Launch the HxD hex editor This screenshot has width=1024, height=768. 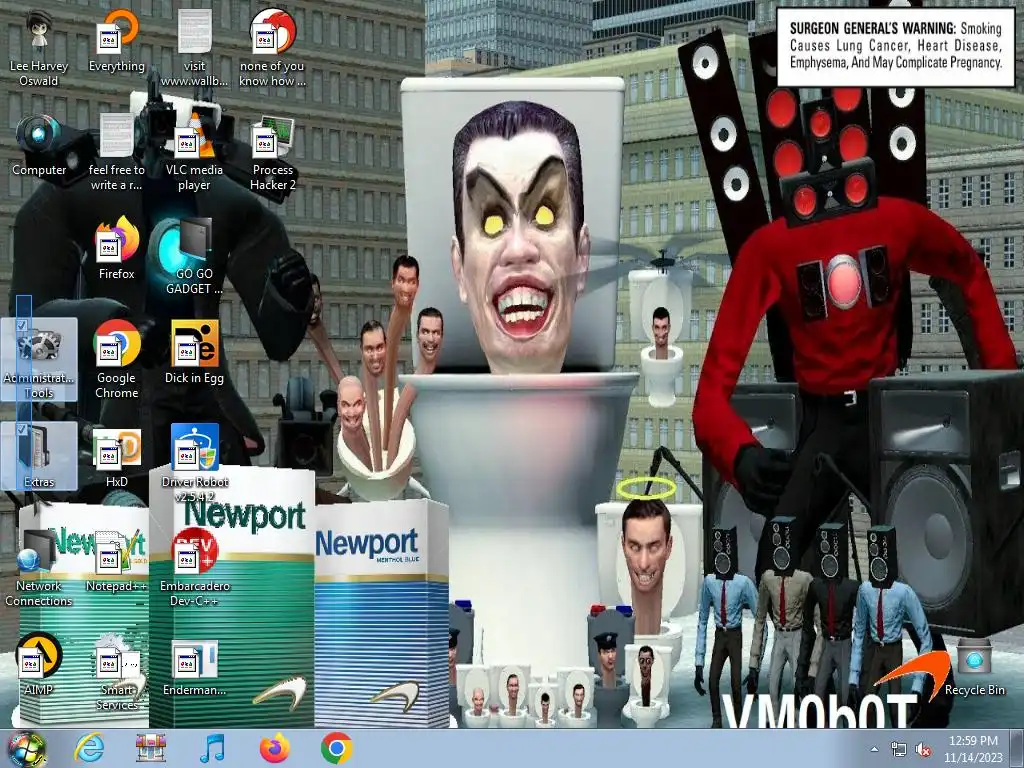click(x=116, y=457)
